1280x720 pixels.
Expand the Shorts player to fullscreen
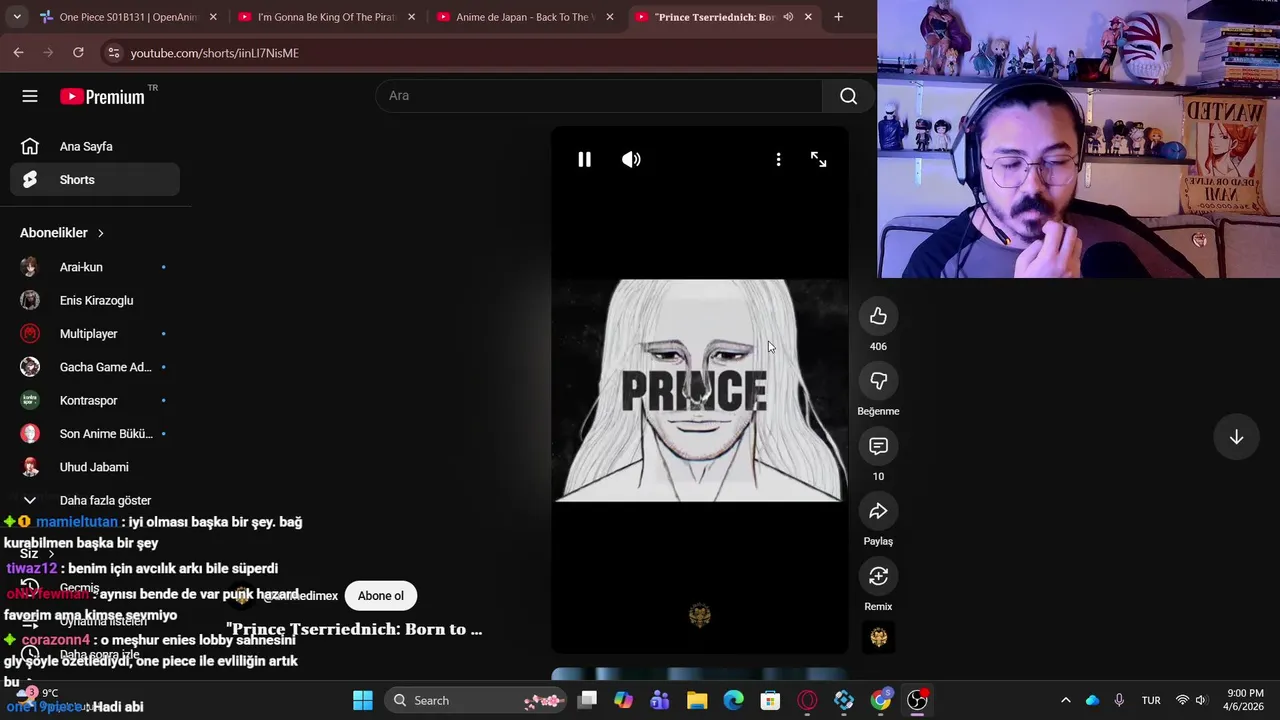tap(818, 159)
